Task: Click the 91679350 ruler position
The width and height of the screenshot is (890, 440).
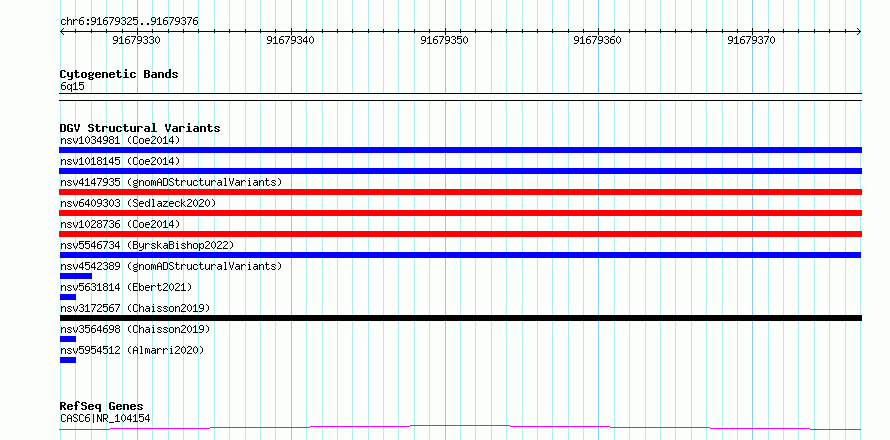Action: pos(444,40)
